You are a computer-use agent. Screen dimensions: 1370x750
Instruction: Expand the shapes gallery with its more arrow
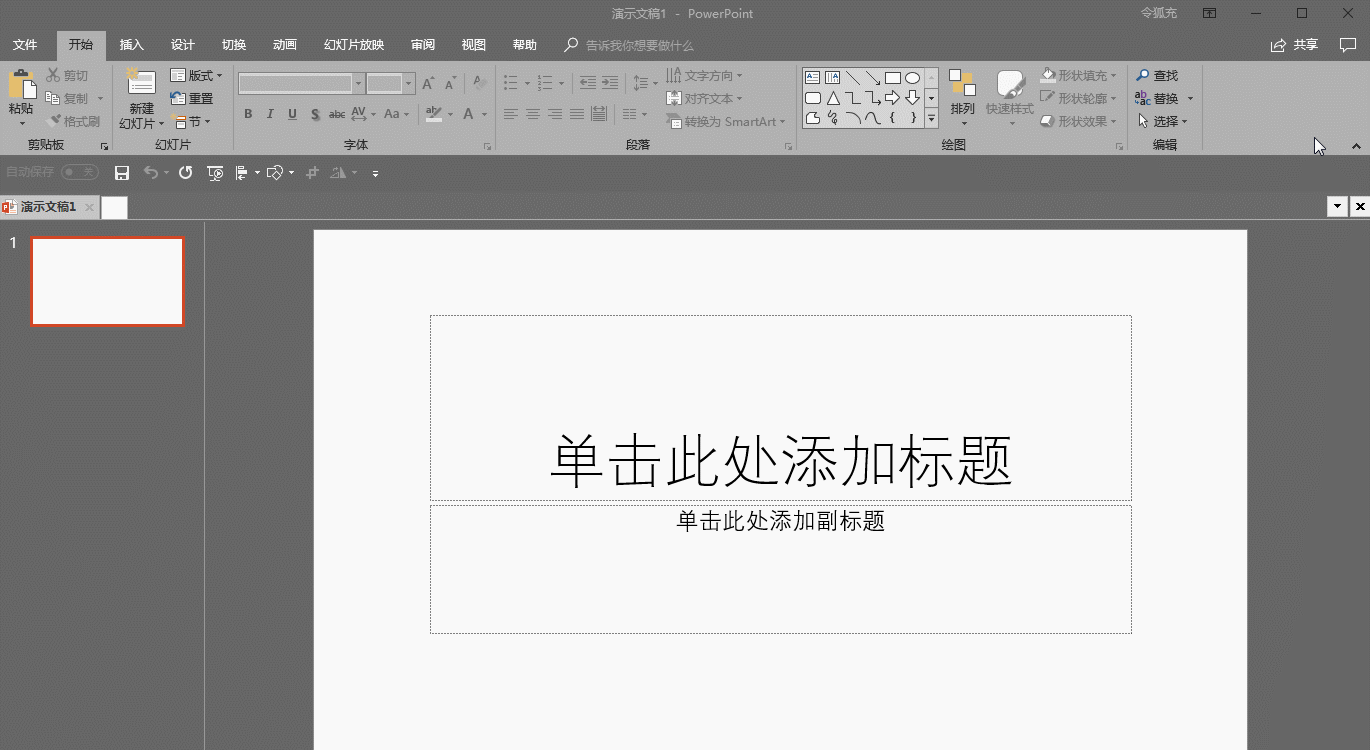click(931, 118)
